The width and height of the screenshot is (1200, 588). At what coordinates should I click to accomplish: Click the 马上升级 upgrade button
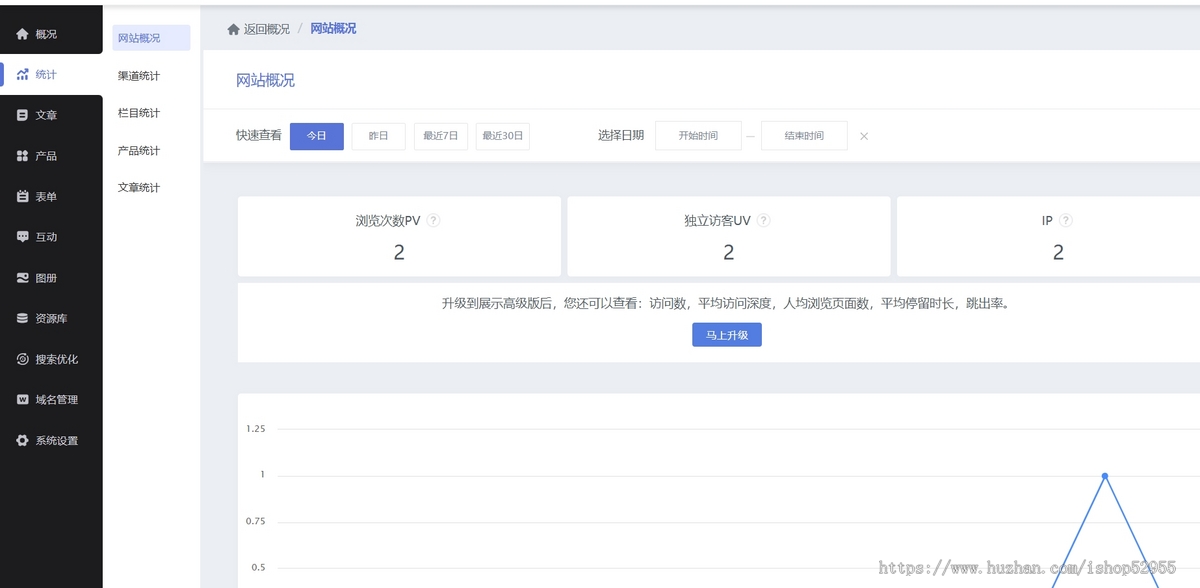pyautogui.click(x=727, y=335)
